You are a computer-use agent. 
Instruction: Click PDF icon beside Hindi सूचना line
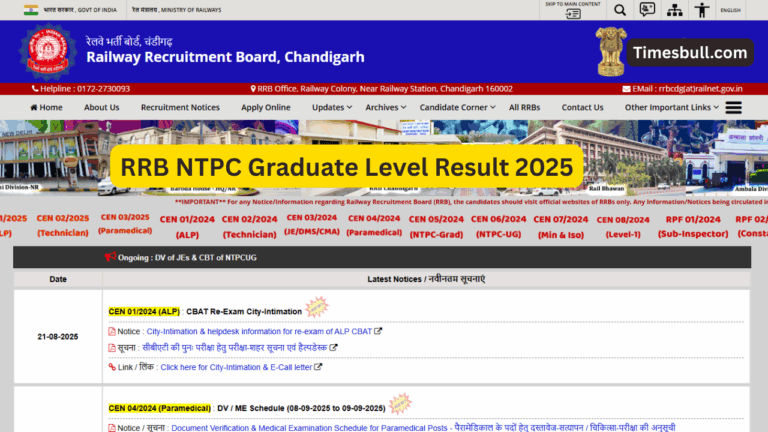pyautogui.click(x=112, y=348)
